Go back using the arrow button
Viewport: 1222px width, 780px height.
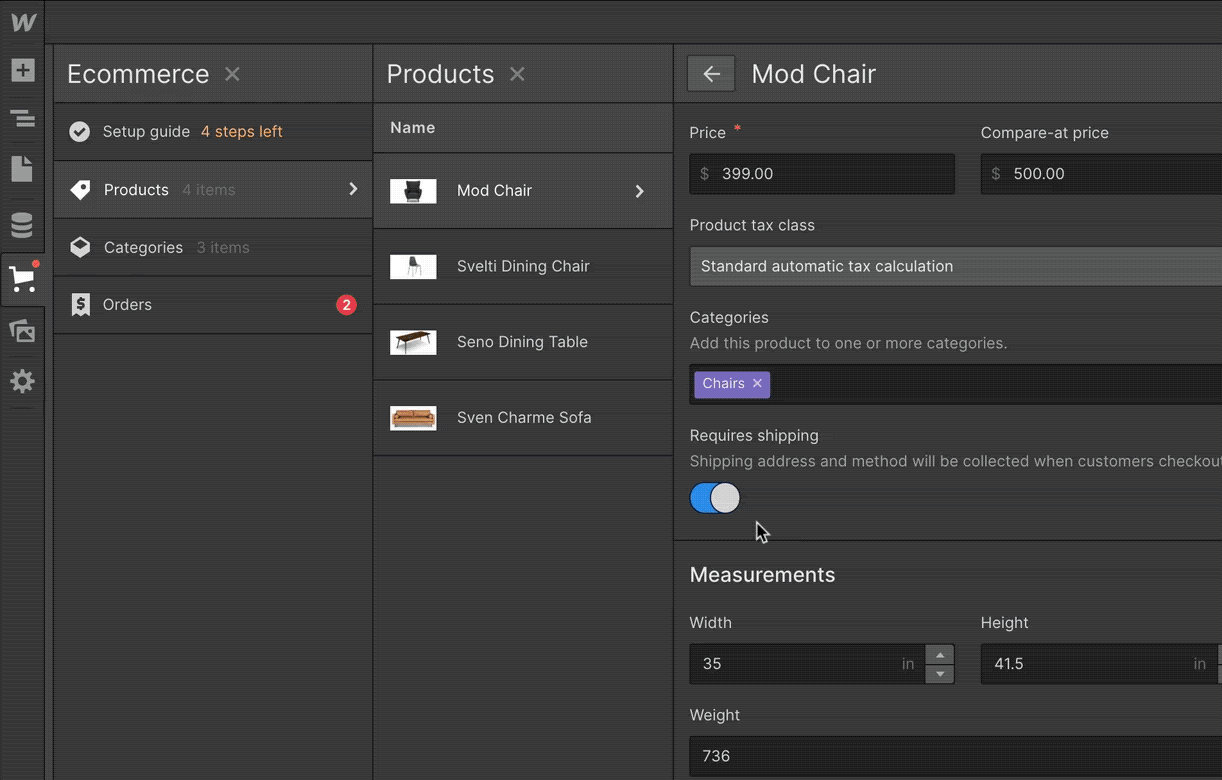711,74
